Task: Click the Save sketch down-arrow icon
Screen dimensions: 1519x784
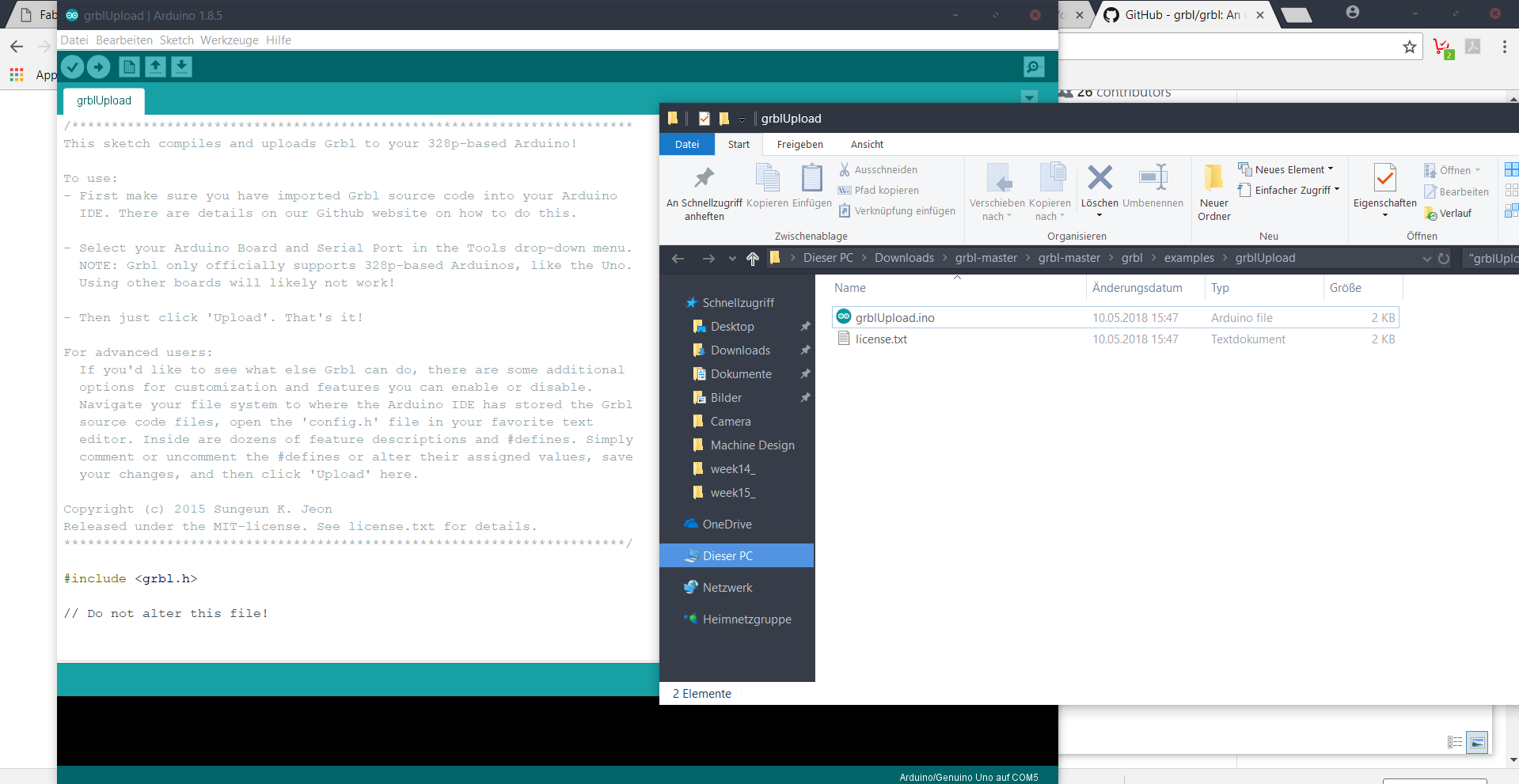Action: (181, 67)
